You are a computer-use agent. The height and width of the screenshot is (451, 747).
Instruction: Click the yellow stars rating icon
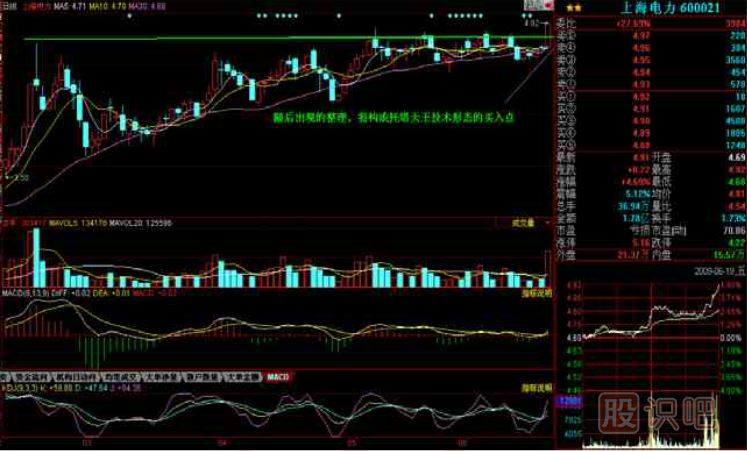pyautogui.click(x=570, y=6)
